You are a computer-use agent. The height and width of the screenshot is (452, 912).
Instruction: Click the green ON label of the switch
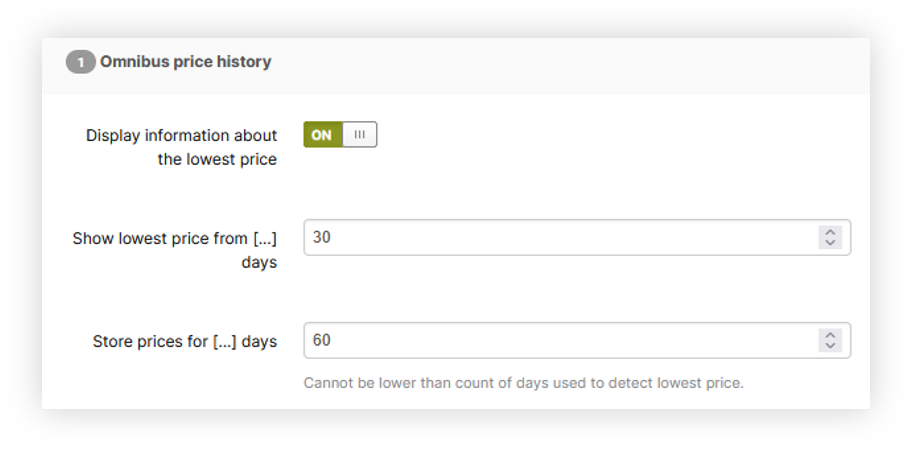(322, 135)
